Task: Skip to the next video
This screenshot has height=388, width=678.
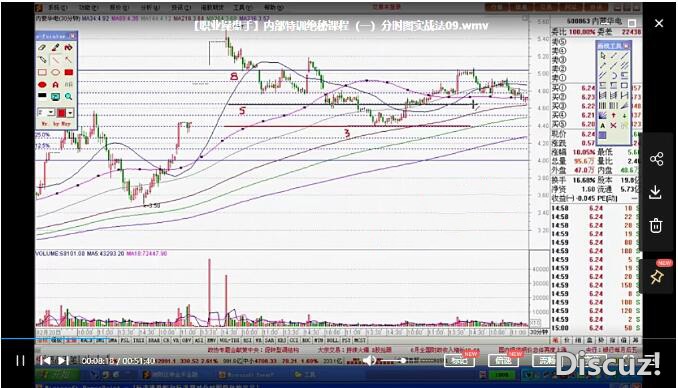Action: (x=63, y=360)
